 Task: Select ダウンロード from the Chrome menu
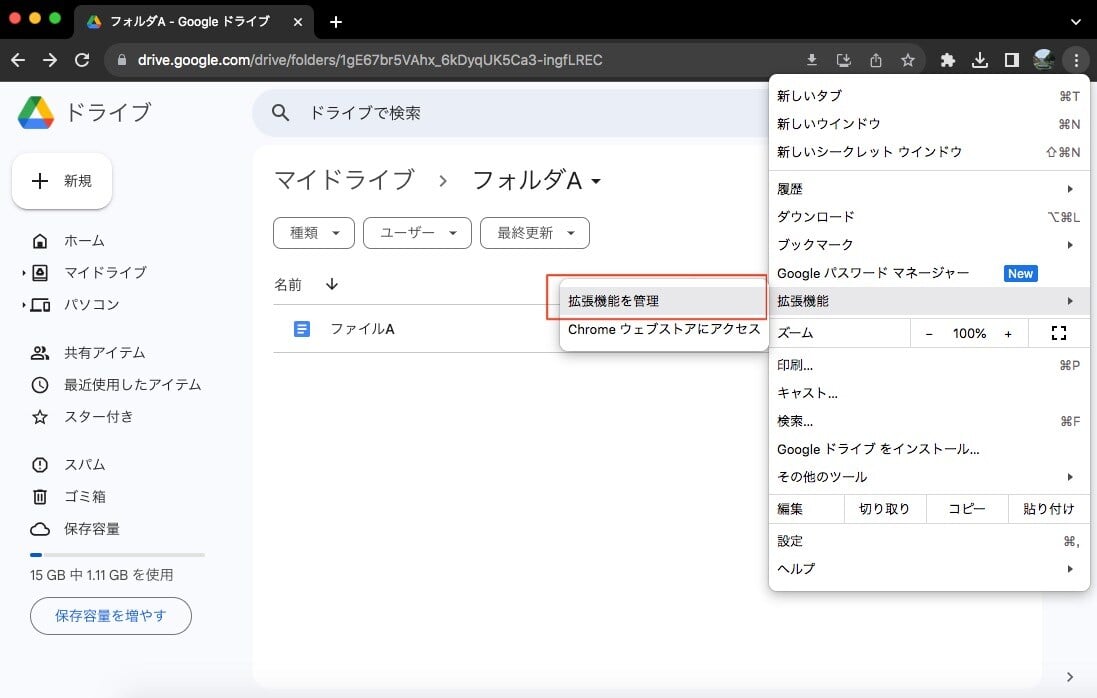(x=929, y=217)
